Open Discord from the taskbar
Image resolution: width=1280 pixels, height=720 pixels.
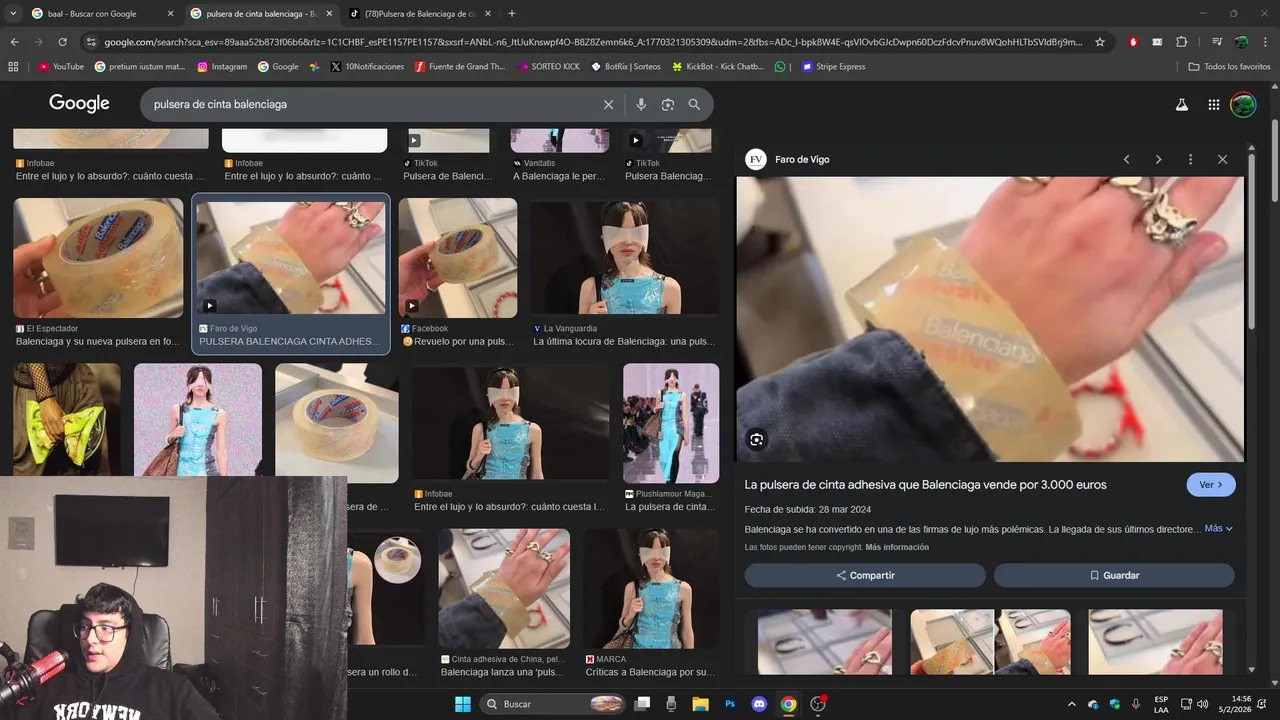(x=759, y=704)
